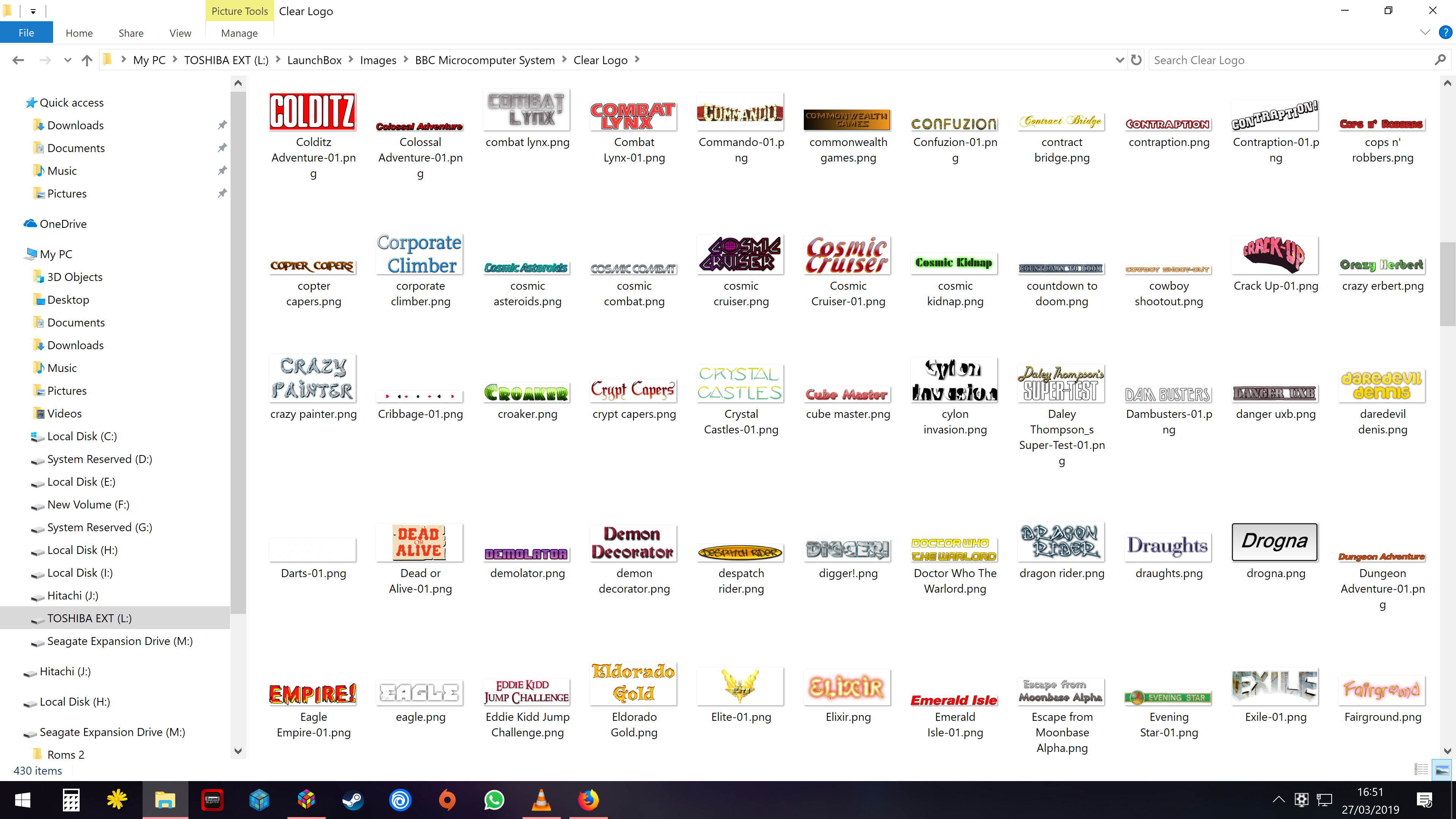Select drogna.png thumbnail
Image resolution: width=1456 pixels, height=819 pixels.
tap(1275, 542)
